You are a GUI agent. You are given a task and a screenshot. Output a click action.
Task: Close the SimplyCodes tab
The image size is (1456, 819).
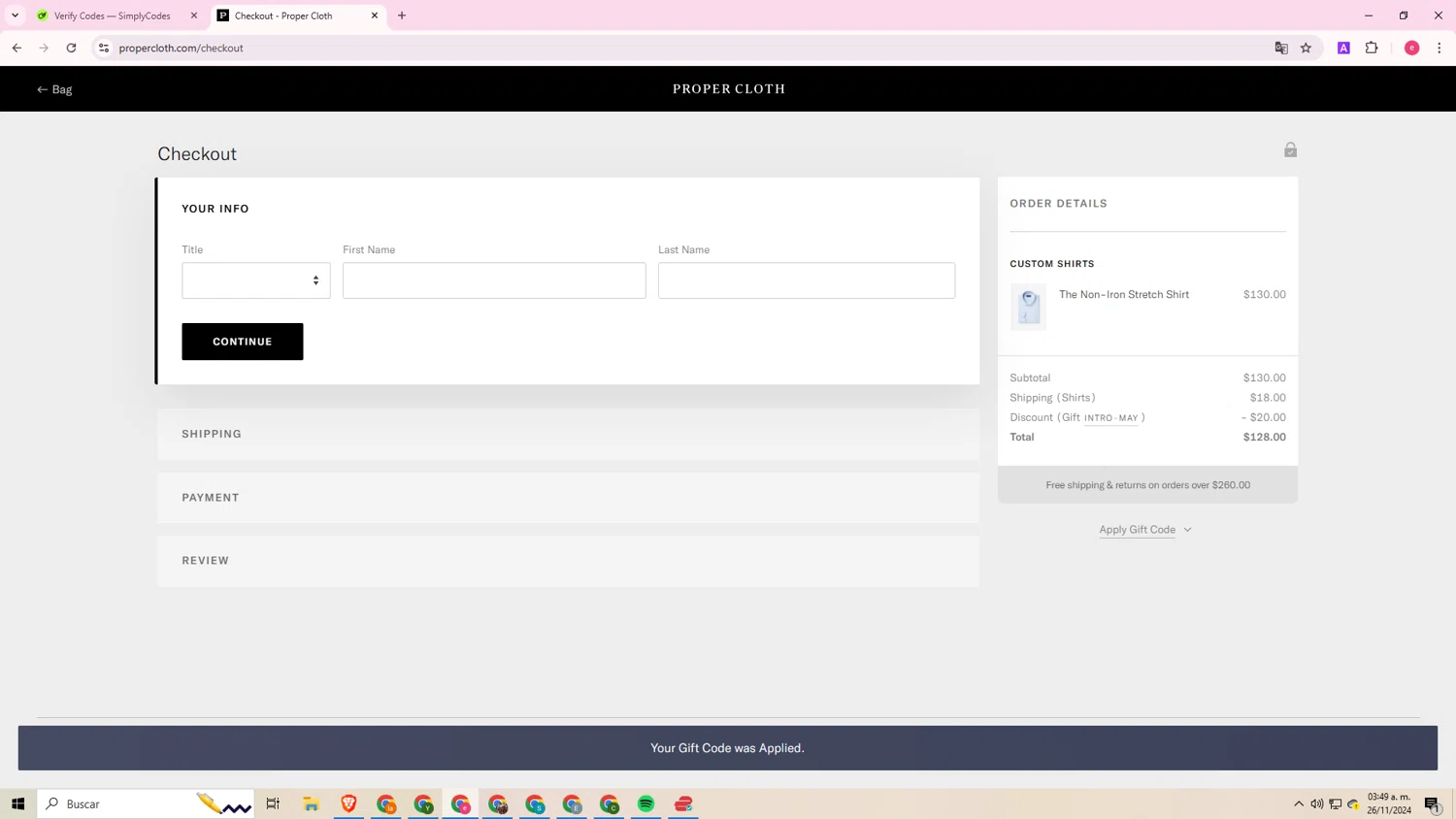point(194,16)
